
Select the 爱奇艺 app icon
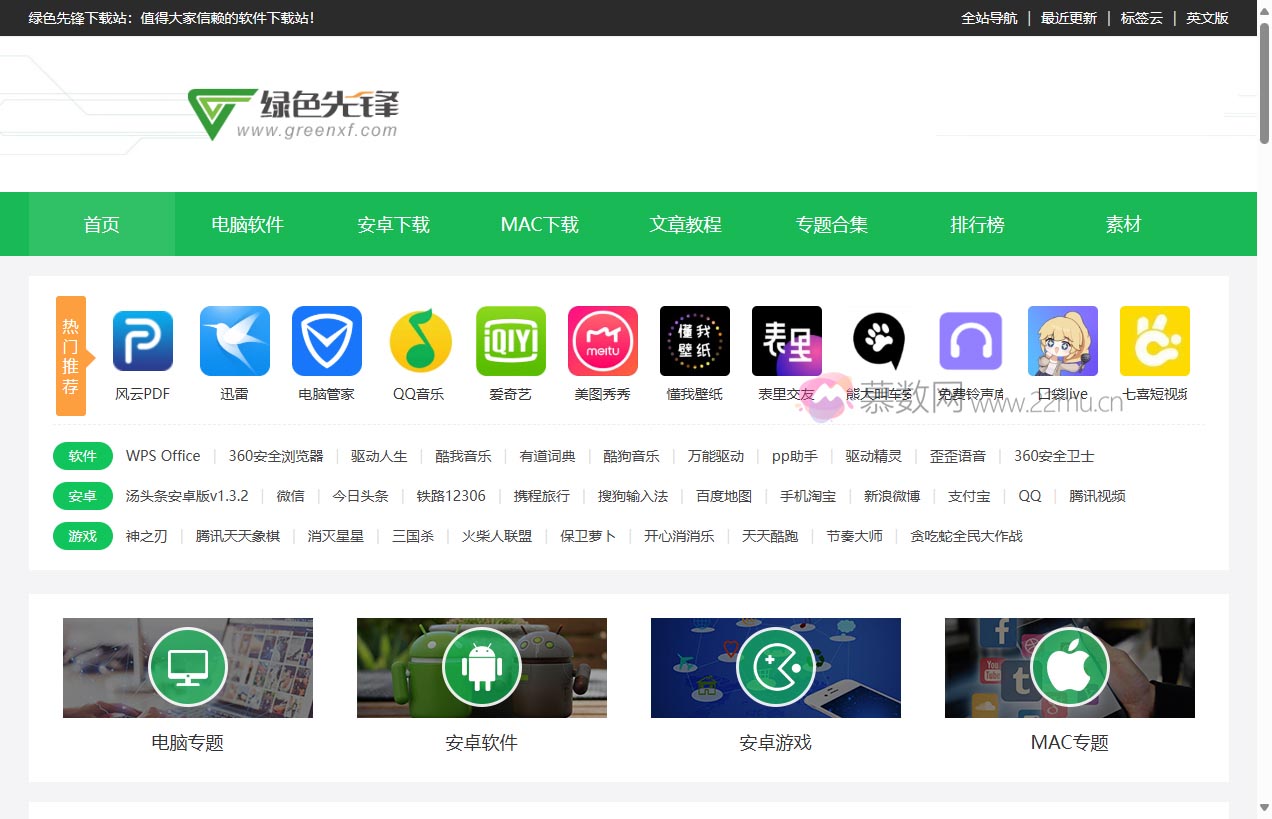pyautogui.click(x=510, y=340)
